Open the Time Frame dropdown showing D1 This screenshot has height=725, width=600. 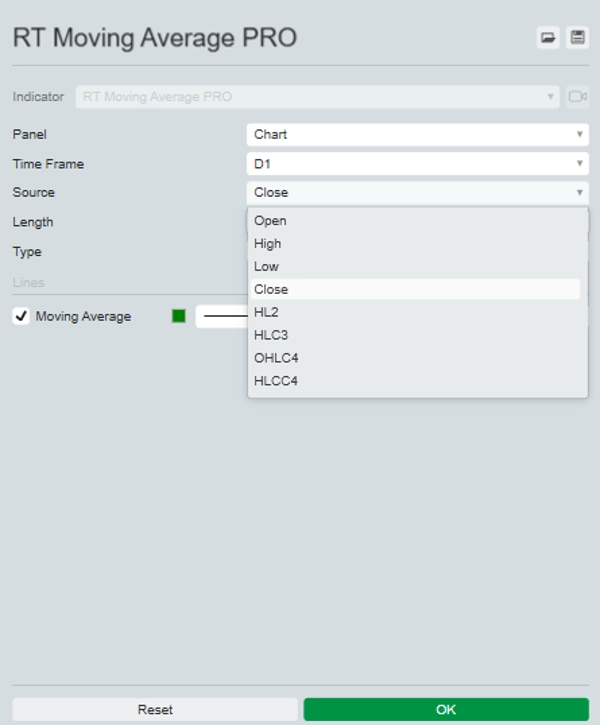tap(417, 164)
